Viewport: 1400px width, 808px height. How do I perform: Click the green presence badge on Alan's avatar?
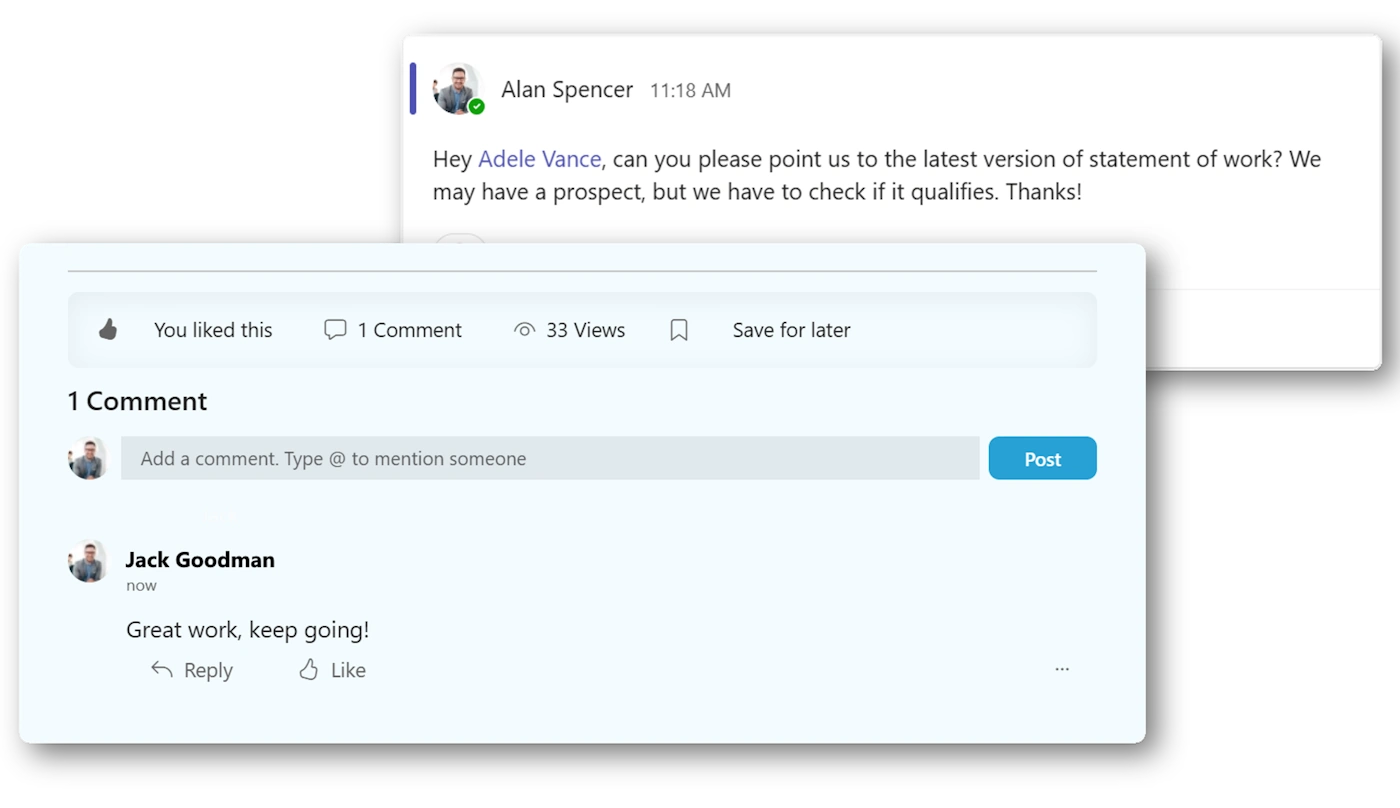tap(477, 106)
